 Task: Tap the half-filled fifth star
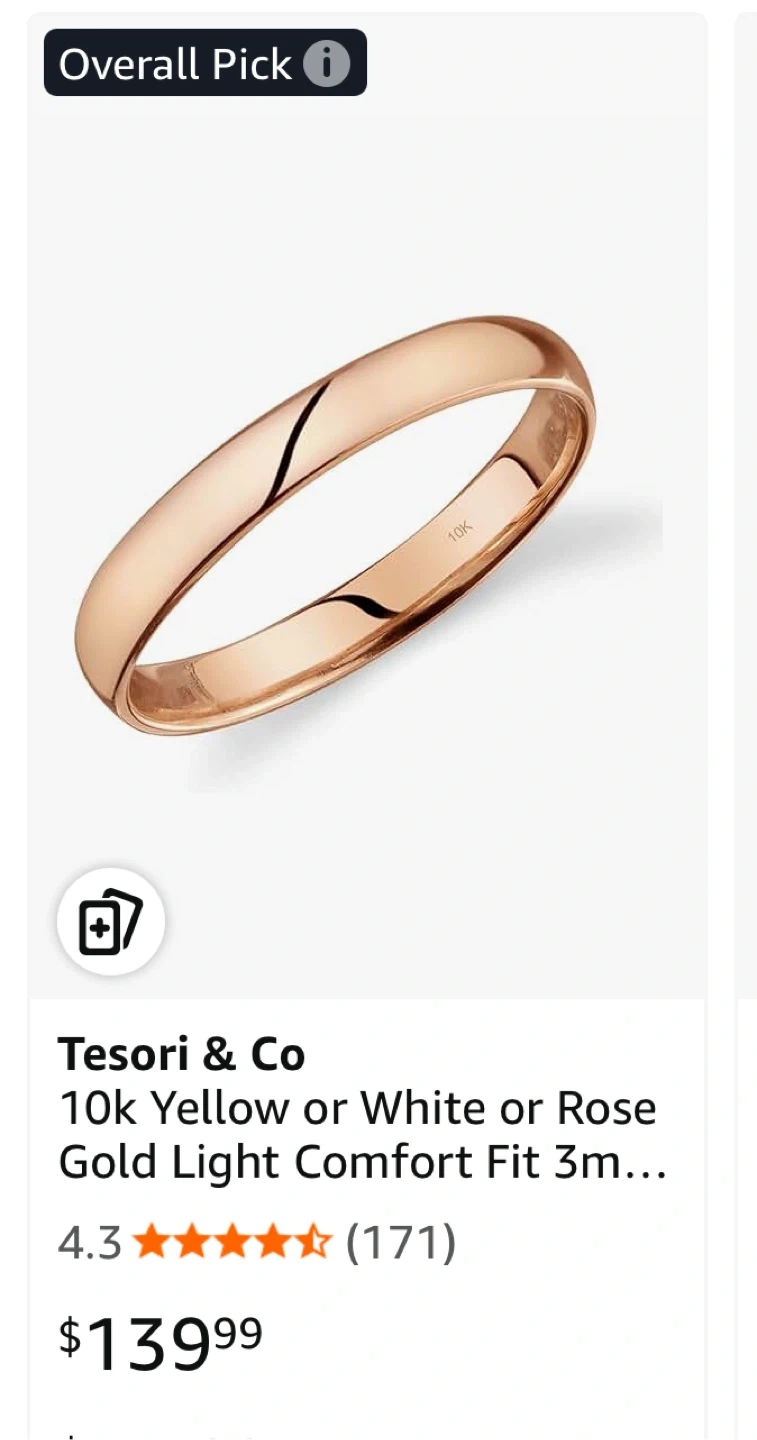[x=313, y=1243]
